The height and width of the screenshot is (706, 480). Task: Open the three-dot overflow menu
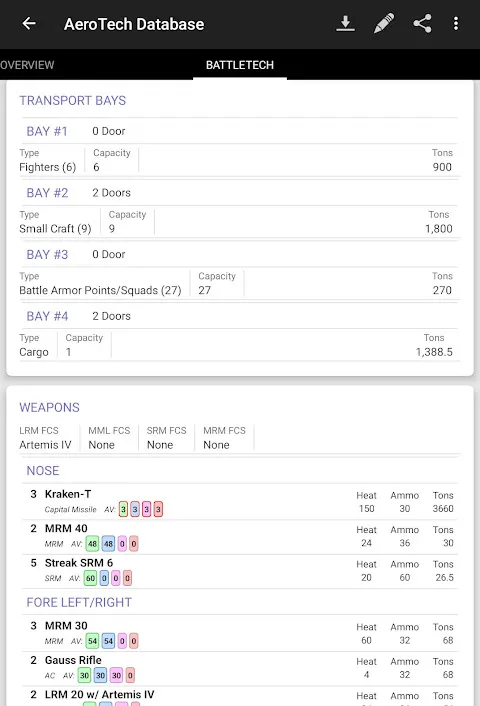[x=456, y=23]
